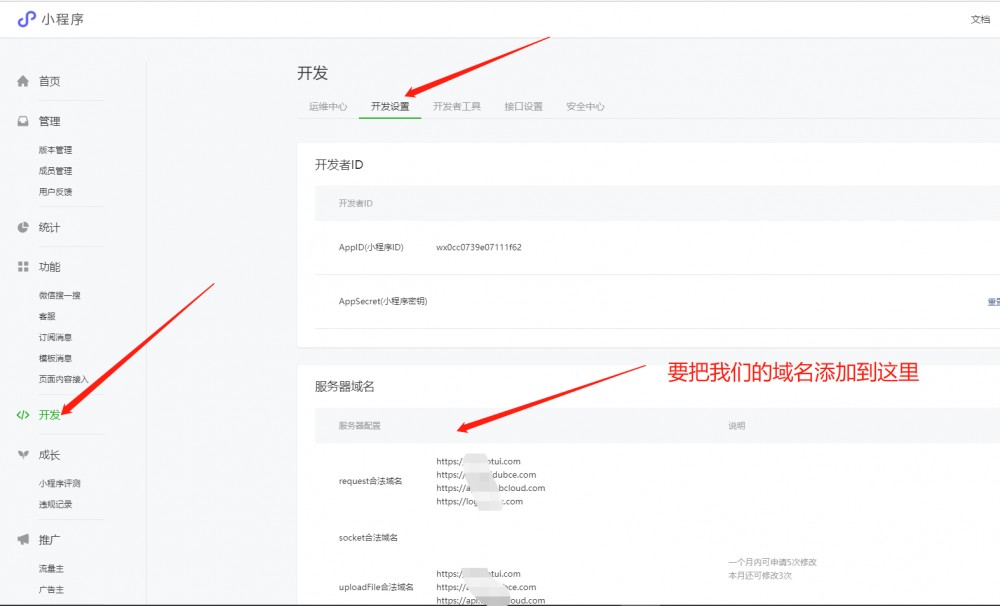
Task: Click the 功能 grid icon in sidebar
Action: pyautogui.click(x=21, y=267)
